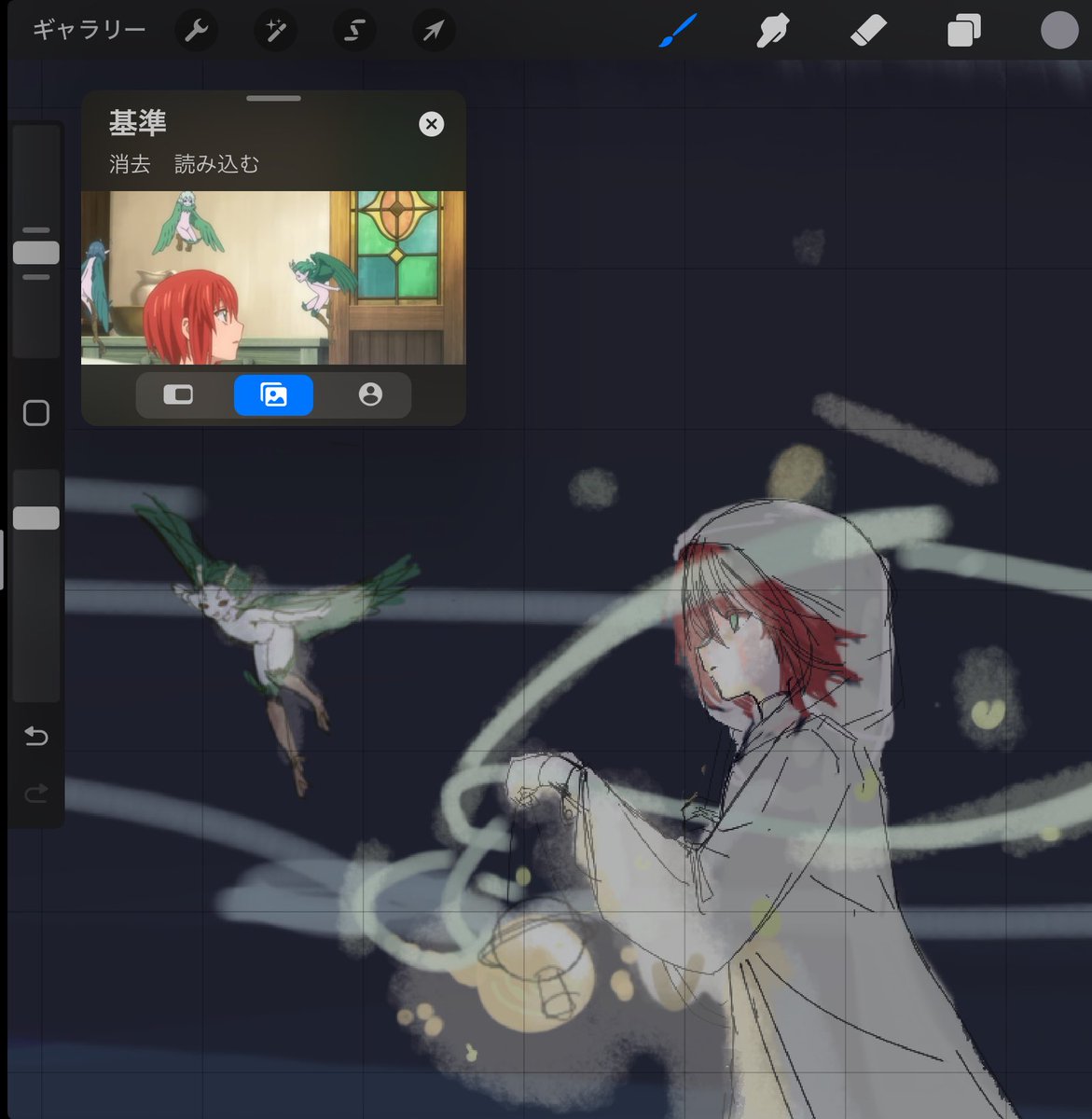Screen dimensions: 1092x1119
Task: Tap the sidebar modify square button
Action: (36, 413)
